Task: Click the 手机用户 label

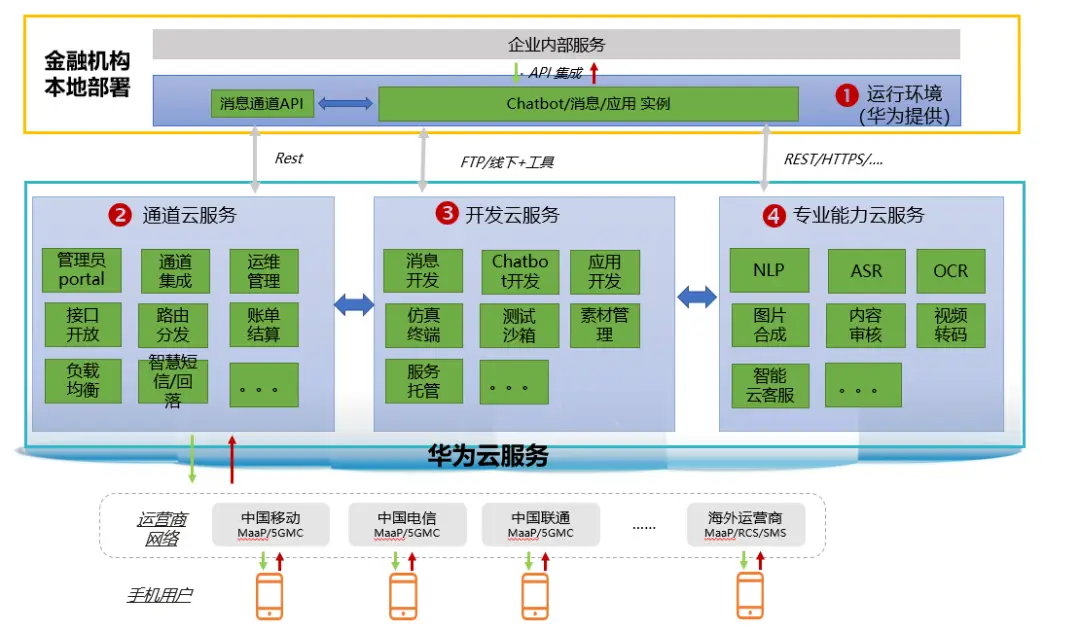Action: (x=160, y=595)
